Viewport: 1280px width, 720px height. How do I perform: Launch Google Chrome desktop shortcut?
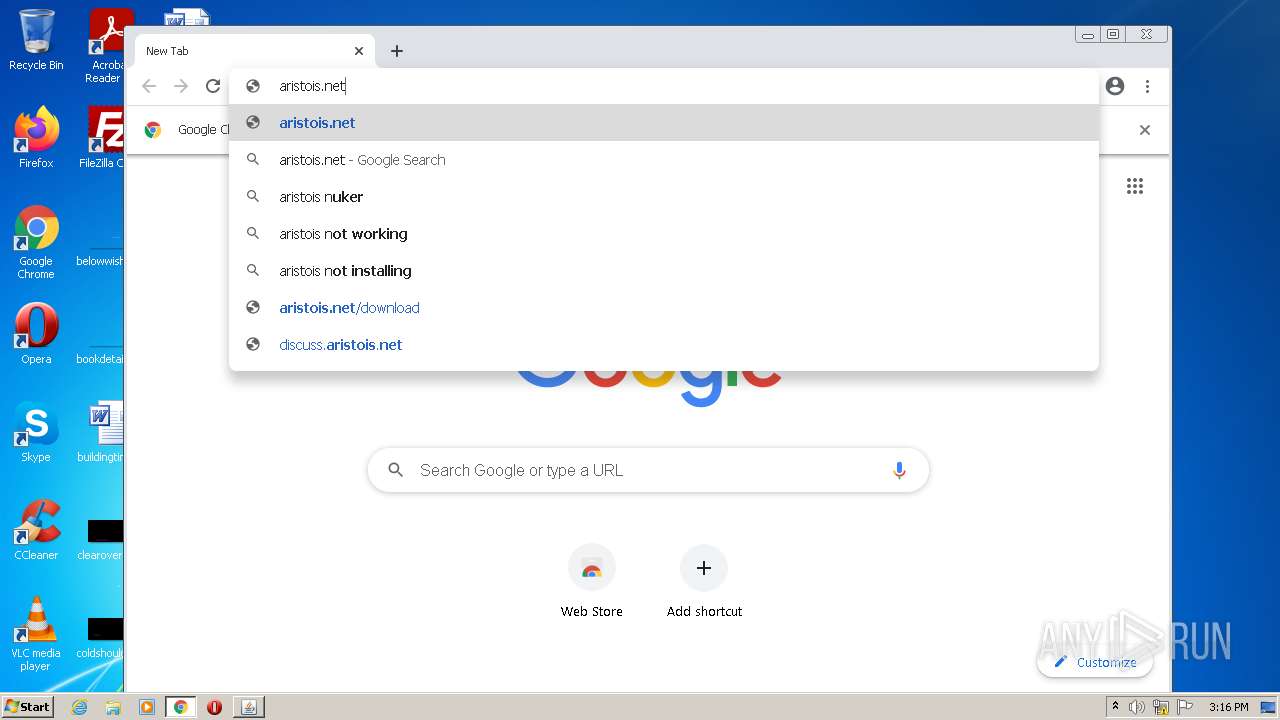coord(36,242)
